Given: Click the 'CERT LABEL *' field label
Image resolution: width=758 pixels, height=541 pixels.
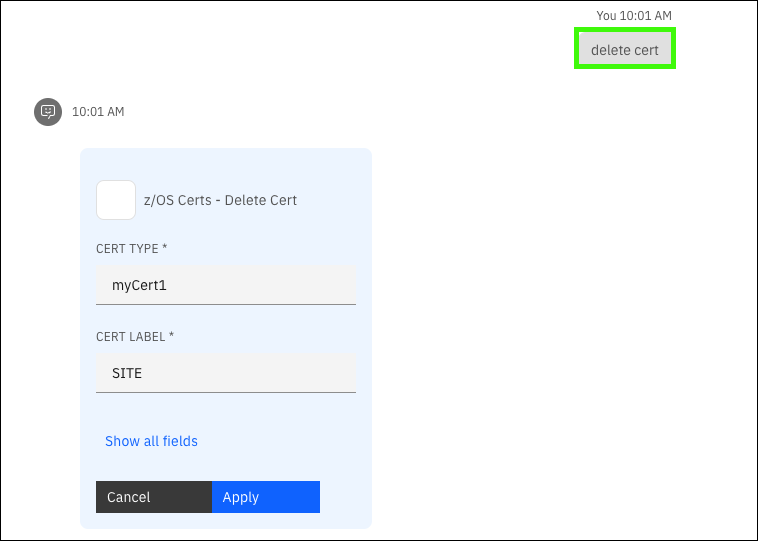Looking at the screenshot, I should click(x=135, y=336).
